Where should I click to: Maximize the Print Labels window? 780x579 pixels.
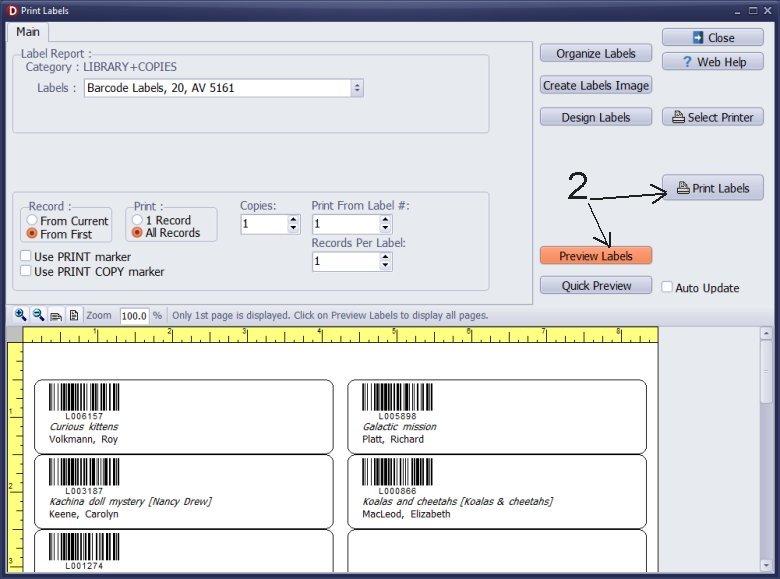point(753,10)
